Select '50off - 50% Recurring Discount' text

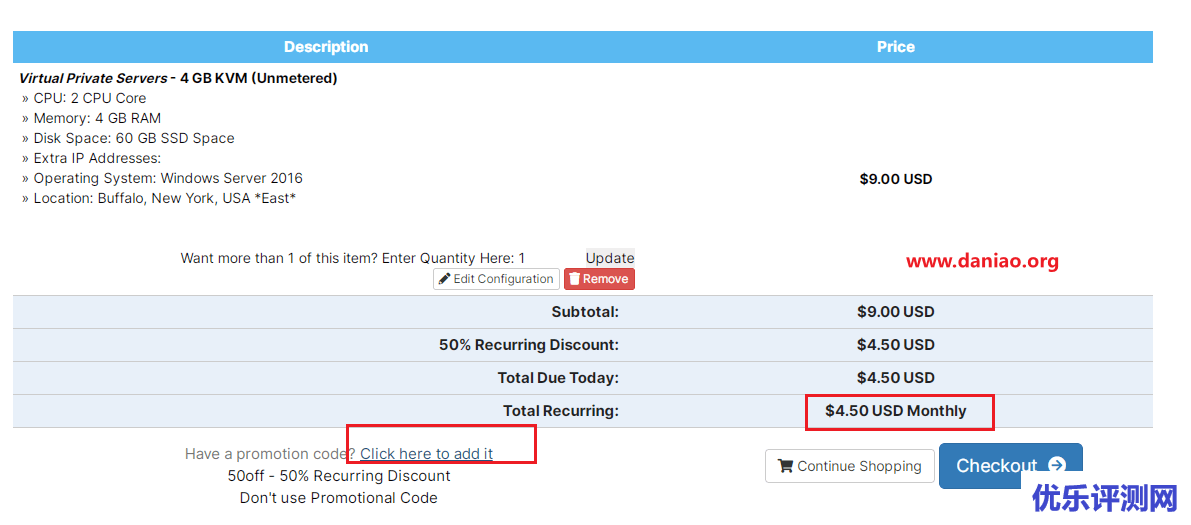(339, 476)
